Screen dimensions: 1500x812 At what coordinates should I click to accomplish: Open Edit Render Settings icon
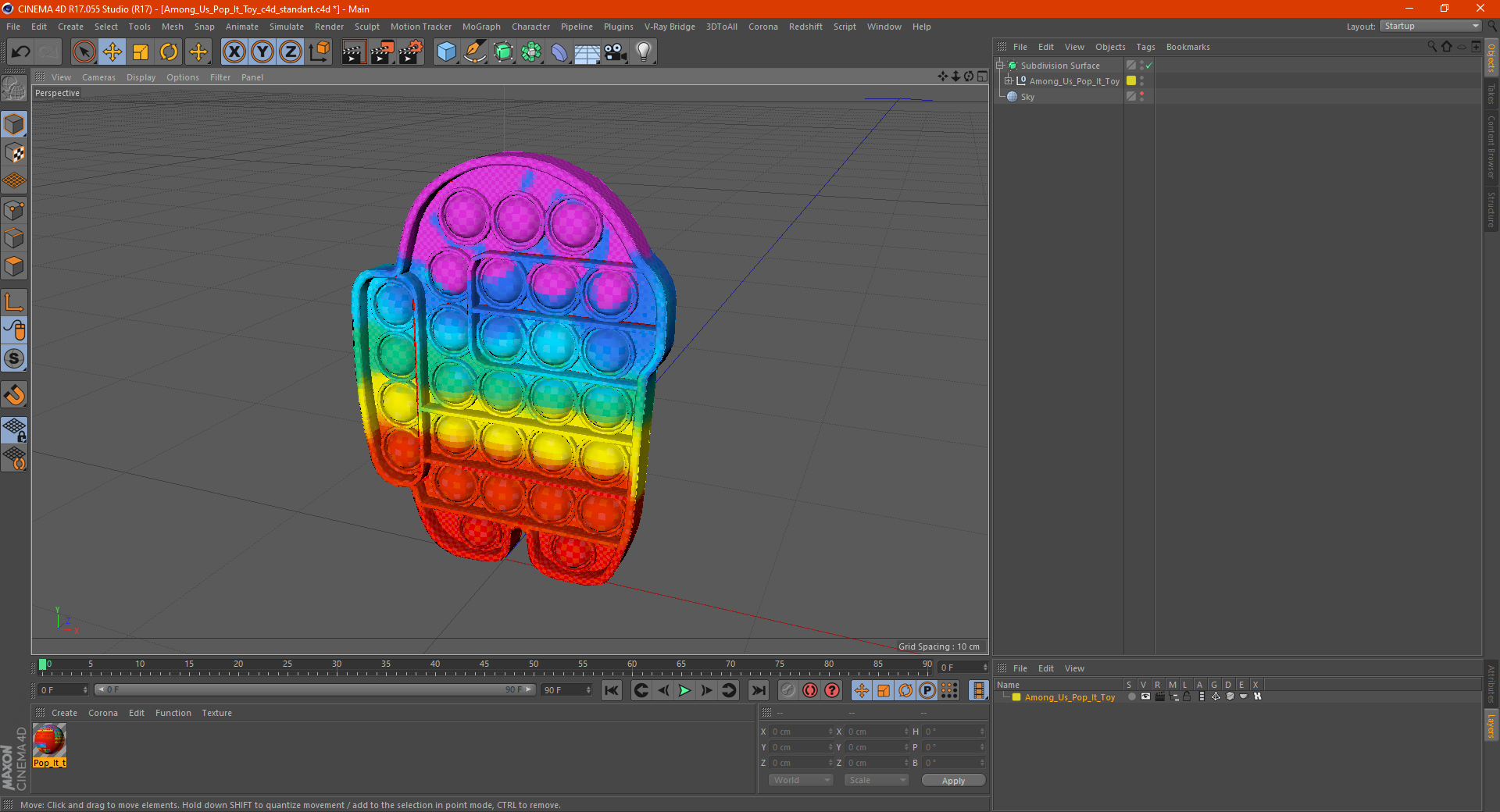click(x=411, y=52)
